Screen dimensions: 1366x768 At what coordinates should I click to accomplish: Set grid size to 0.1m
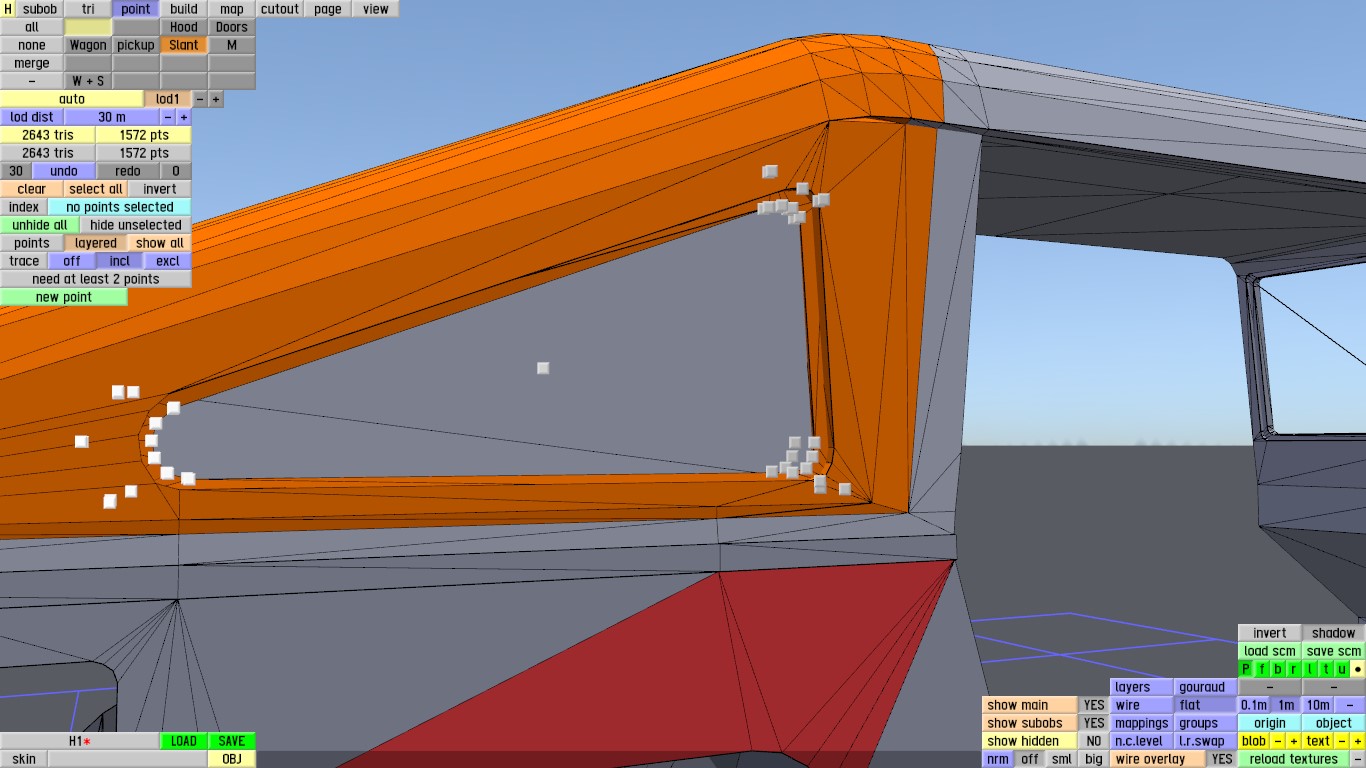[1254, 705]
